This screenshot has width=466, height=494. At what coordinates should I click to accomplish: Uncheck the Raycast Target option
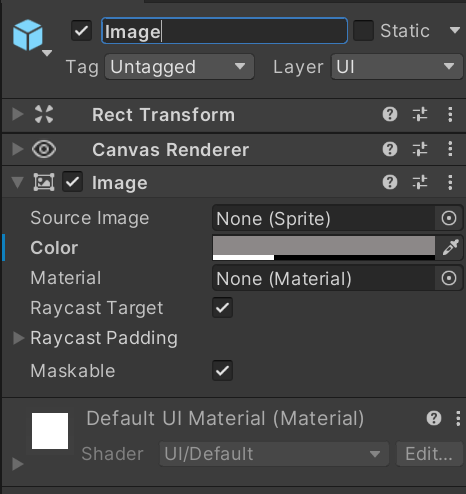[222, 307]
